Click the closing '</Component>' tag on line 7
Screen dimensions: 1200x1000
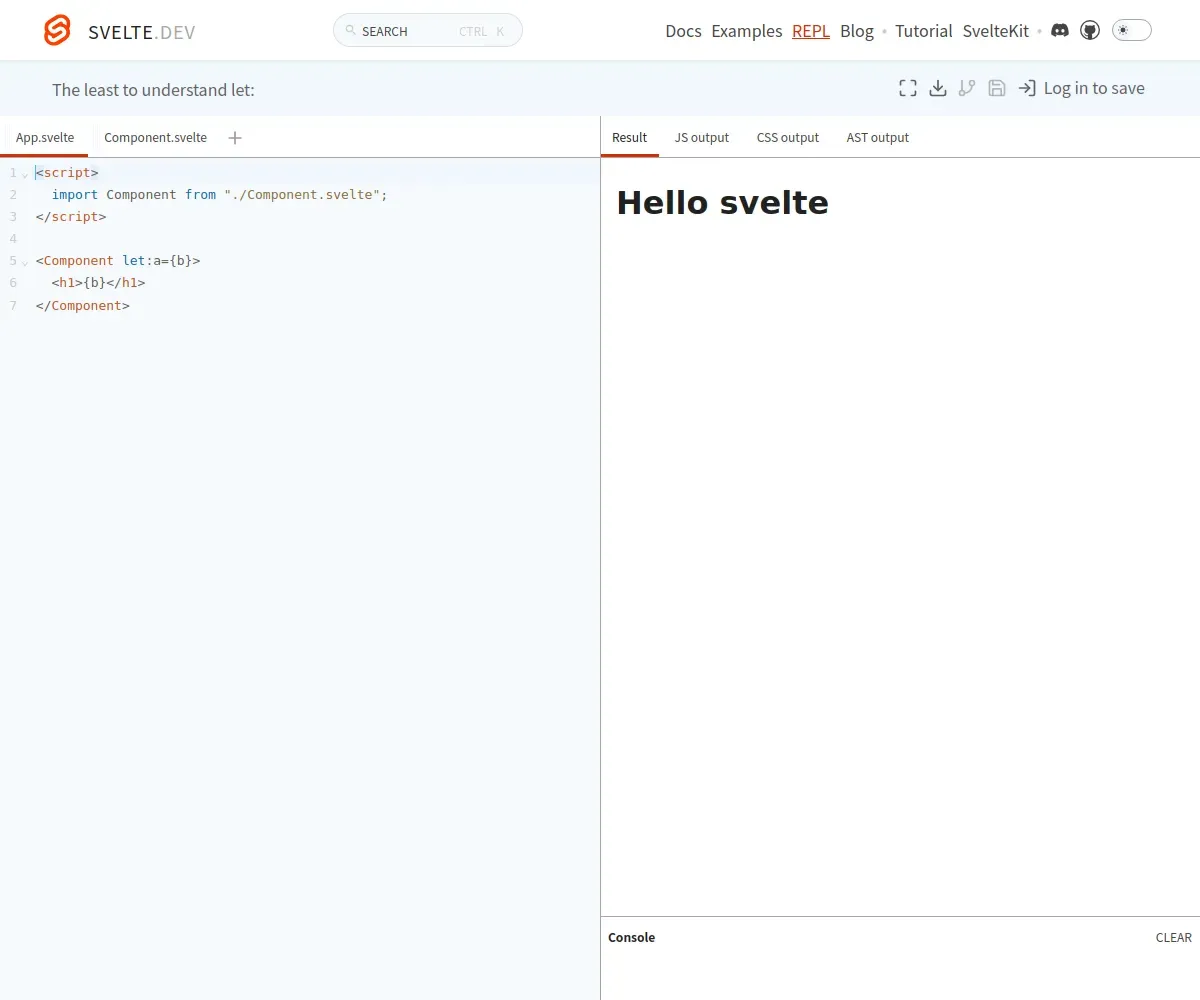point(83,305)
